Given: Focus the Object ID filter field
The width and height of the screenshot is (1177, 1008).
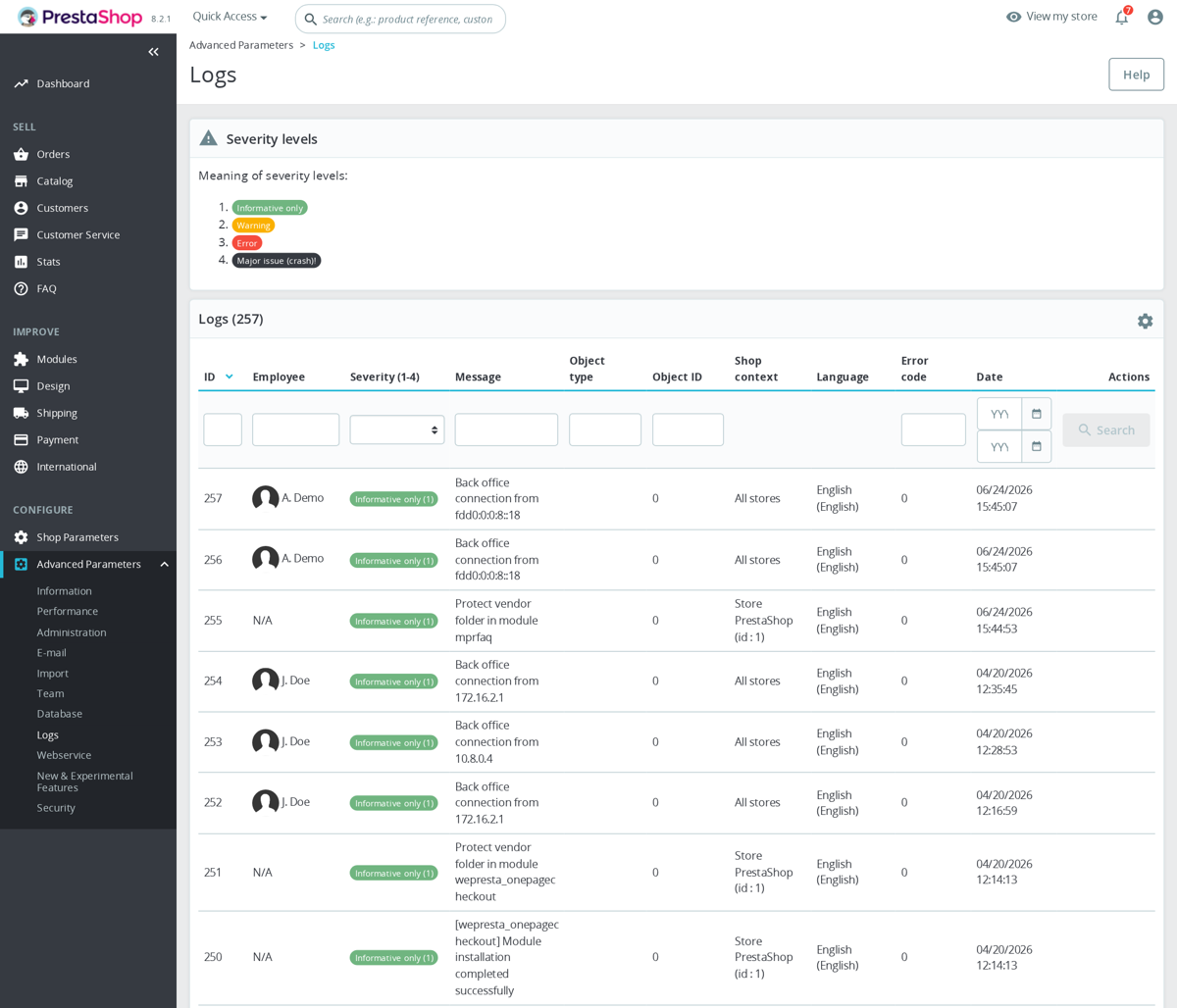Looking at the screenshot, I should click(688, 429).
